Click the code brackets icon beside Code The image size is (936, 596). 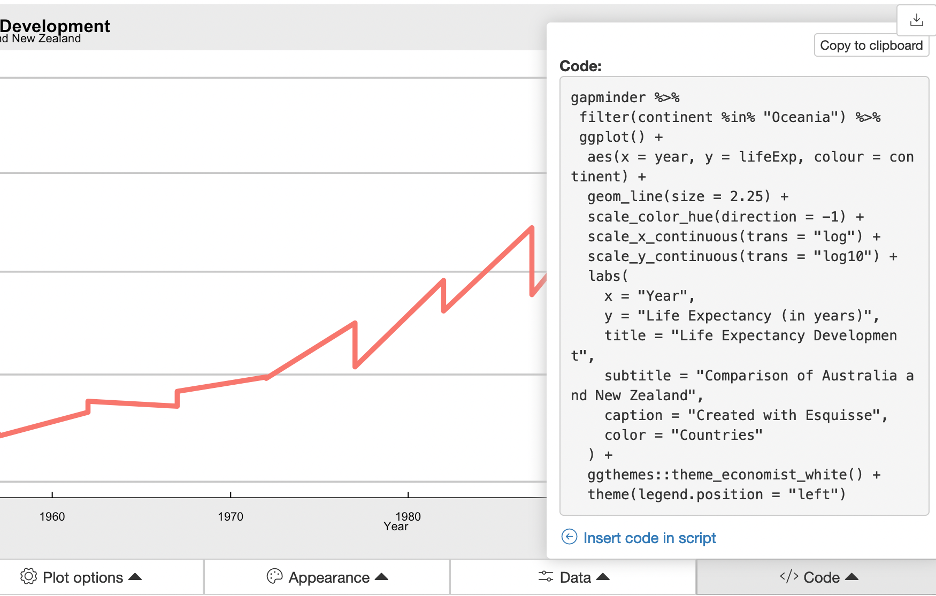[789, 577]
